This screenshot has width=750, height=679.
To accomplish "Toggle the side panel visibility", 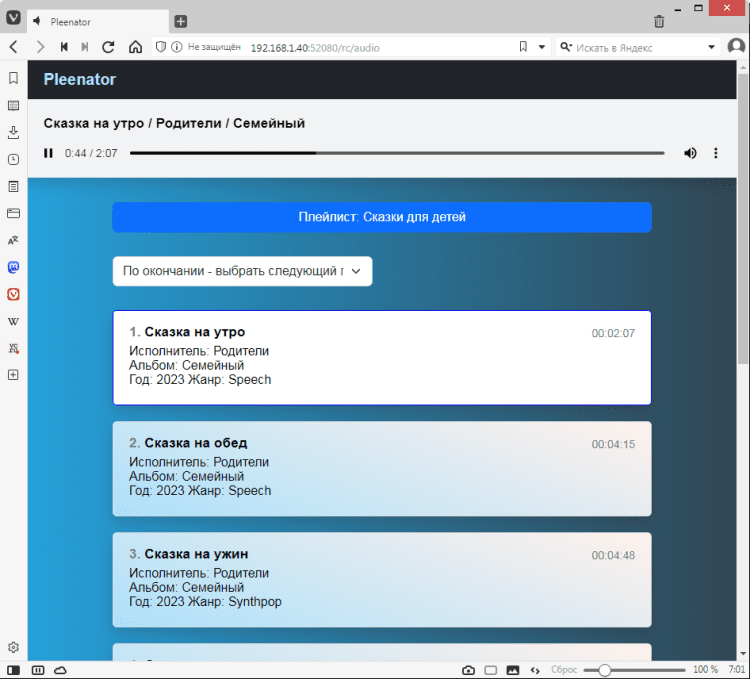I will pyautogui.click(x=13, y=669).
